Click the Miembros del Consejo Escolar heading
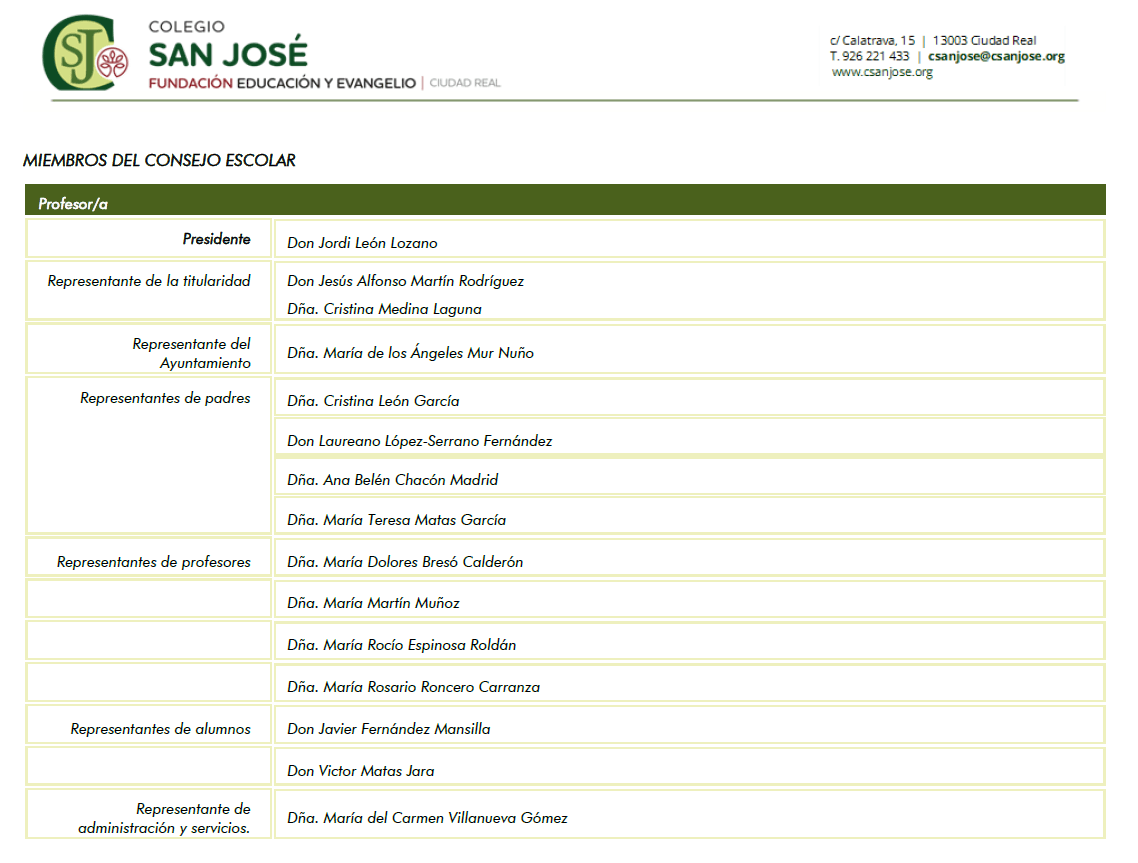 [x=159, y=160]
